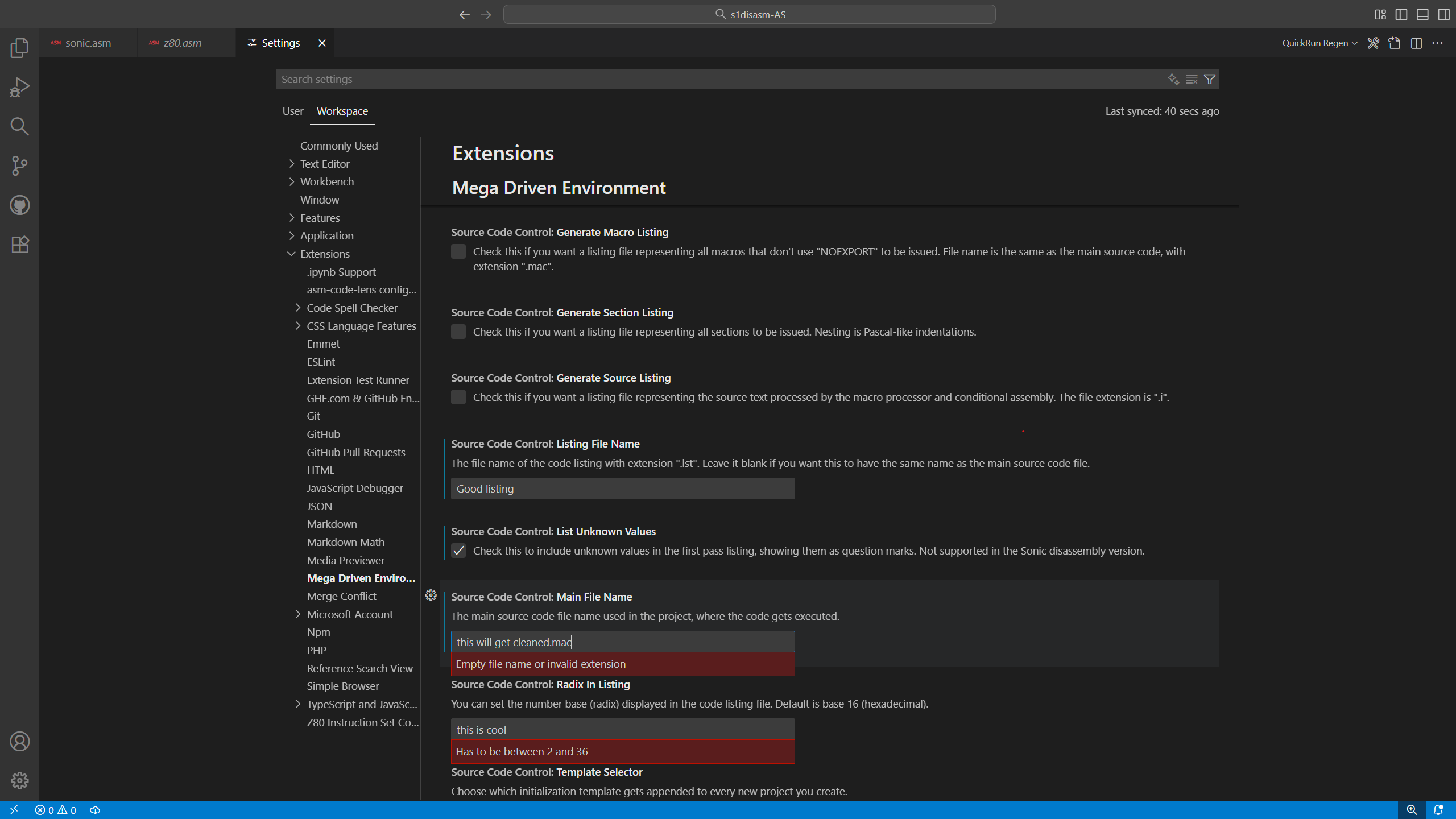Viewport: 1456px width, 819px height.
Task: Open the Run and Debug view
Action: 19,87
